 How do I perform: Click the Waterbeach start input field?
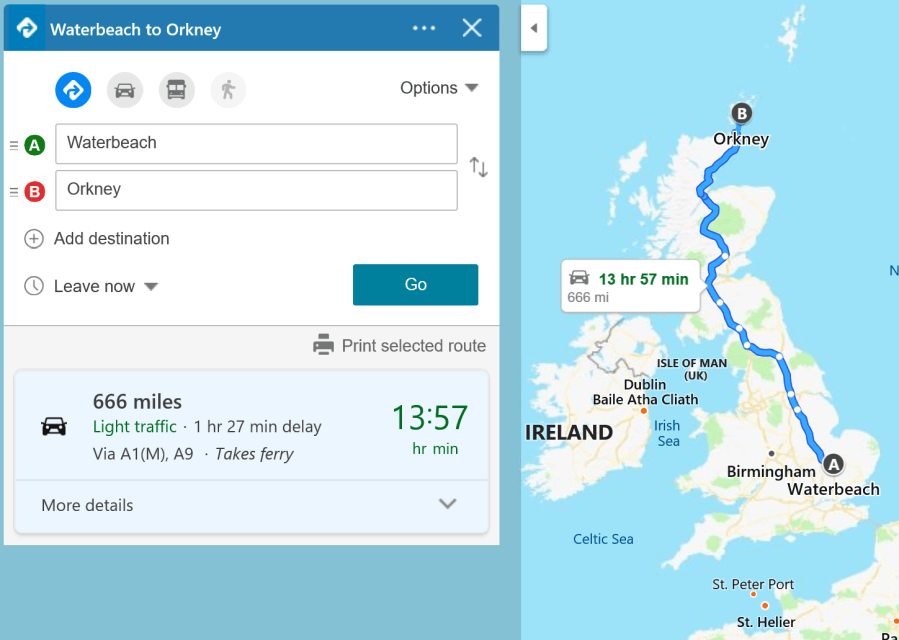pos(256,143)
